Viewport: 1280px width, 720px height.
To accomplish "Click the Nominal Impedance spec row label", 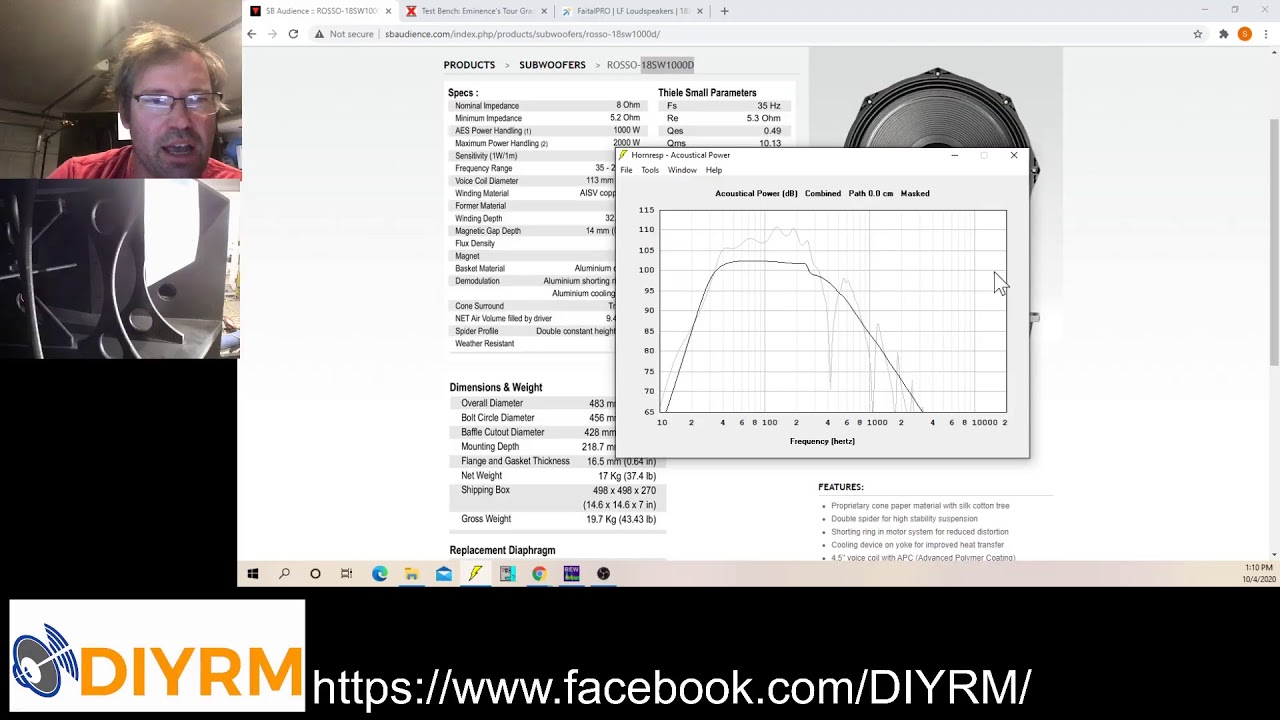I will (487, 106).
